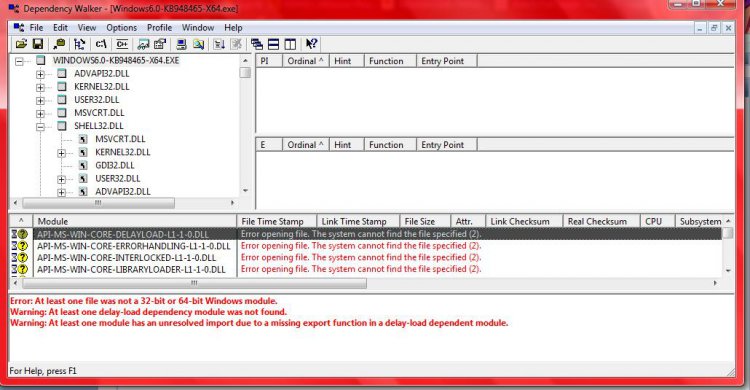
Task: Open the module Properties icon
Action: tap(160, 44)
